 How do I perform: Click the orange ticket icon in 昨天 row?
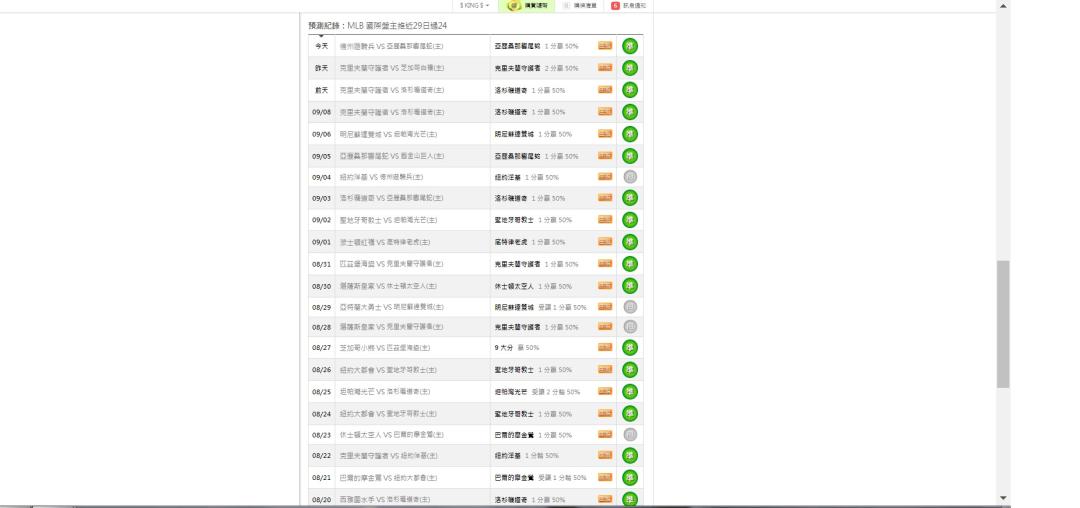[x=605, y=67]
